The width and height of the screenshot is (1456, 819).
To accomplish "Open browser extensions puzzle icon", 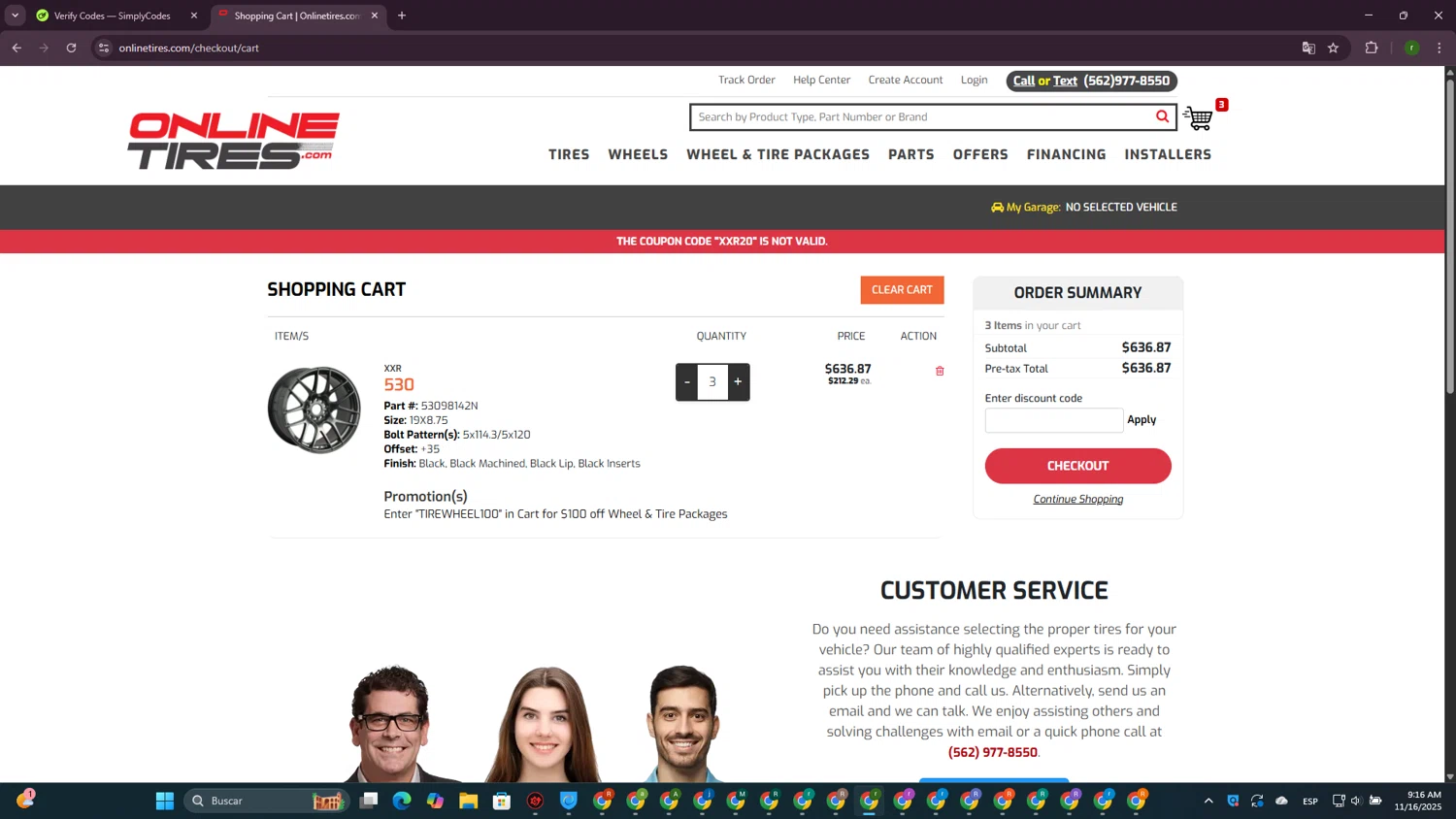I will (1371, 48).
